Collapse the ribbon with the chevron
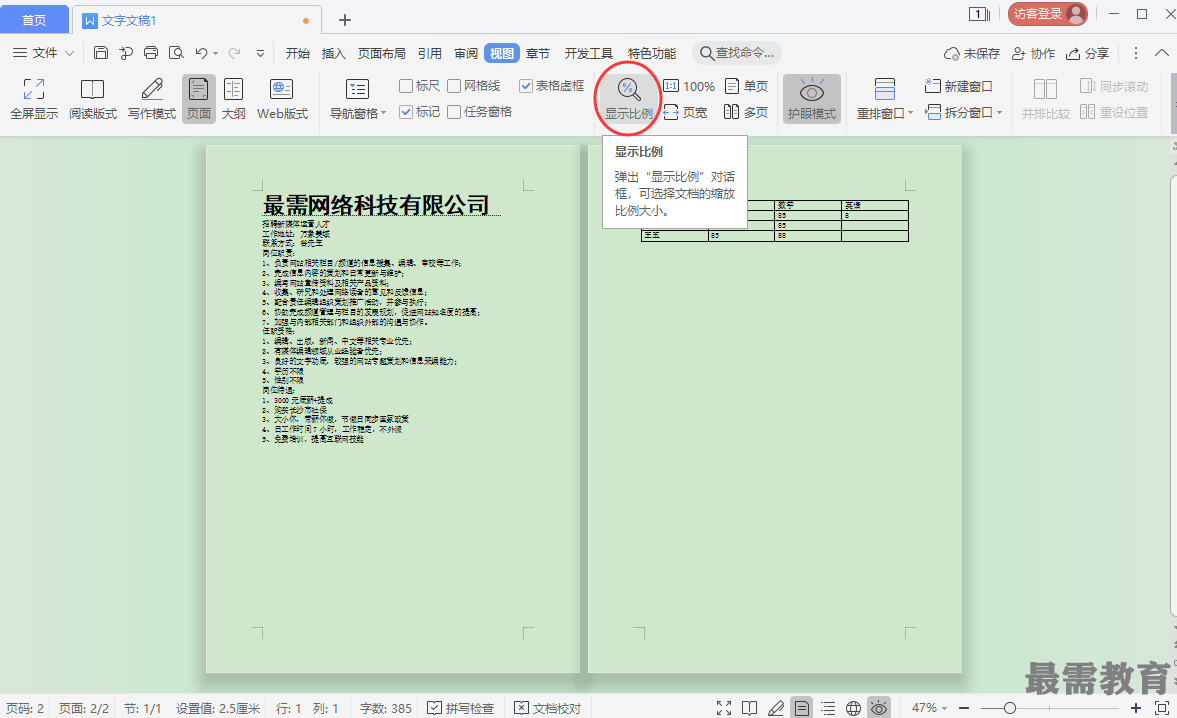1177x718 pixels. tap(1161, 53)
